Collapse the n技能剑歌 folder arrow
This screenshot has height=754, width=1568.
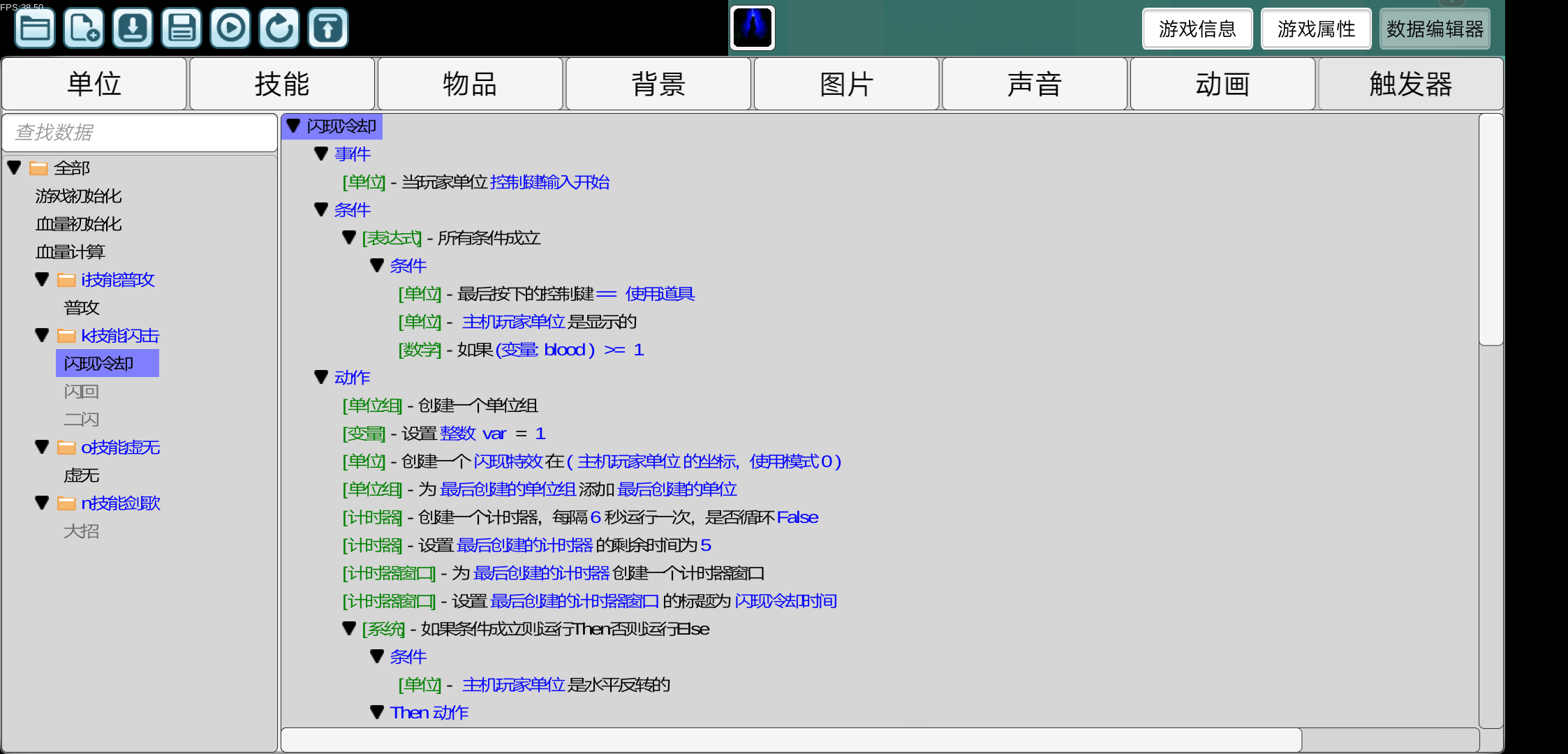(x=42, y=503)
